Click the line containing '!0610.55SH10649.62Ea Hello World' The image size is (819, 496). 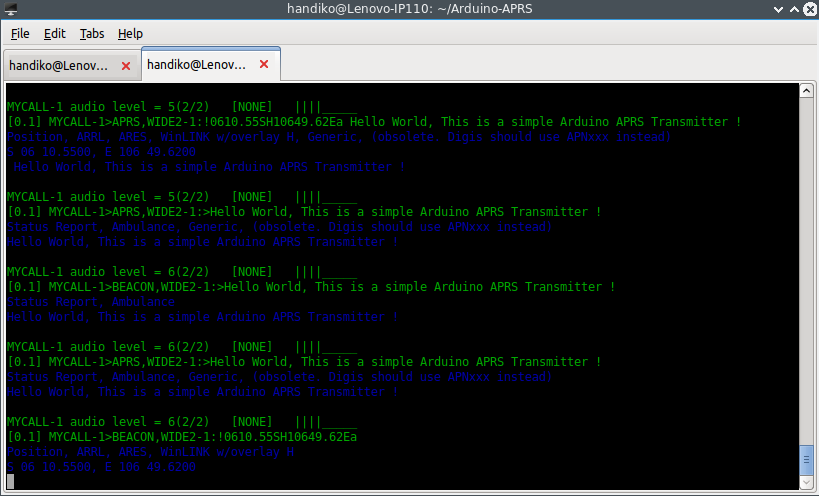(374, 122)
